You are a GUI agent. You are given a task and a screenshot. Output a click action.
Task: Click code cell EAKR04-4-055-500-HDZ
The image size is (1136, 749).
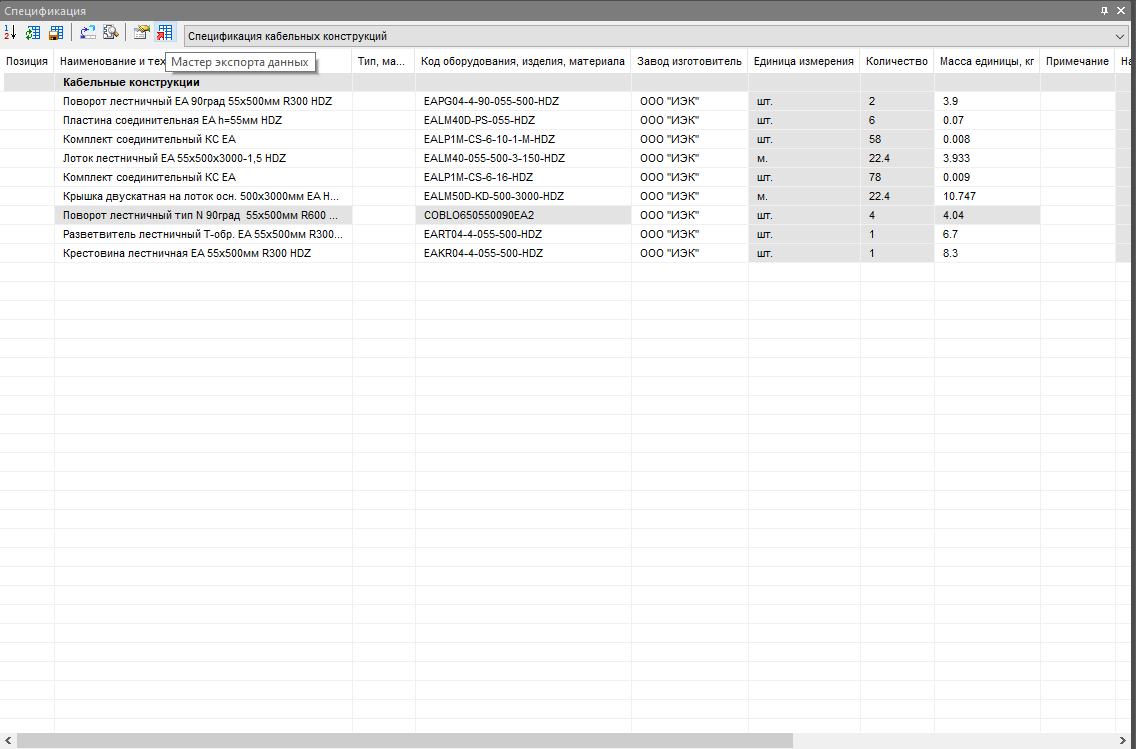(522, 254)
